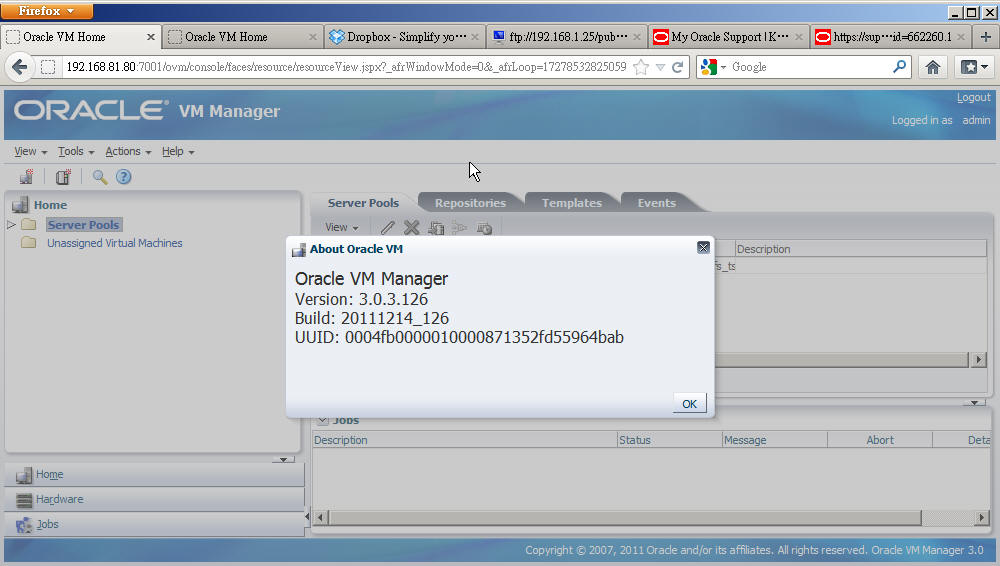Click the splitter arrow above Jobs panel
Viewport: 1000px width, 566px height.
coord(974,403)
